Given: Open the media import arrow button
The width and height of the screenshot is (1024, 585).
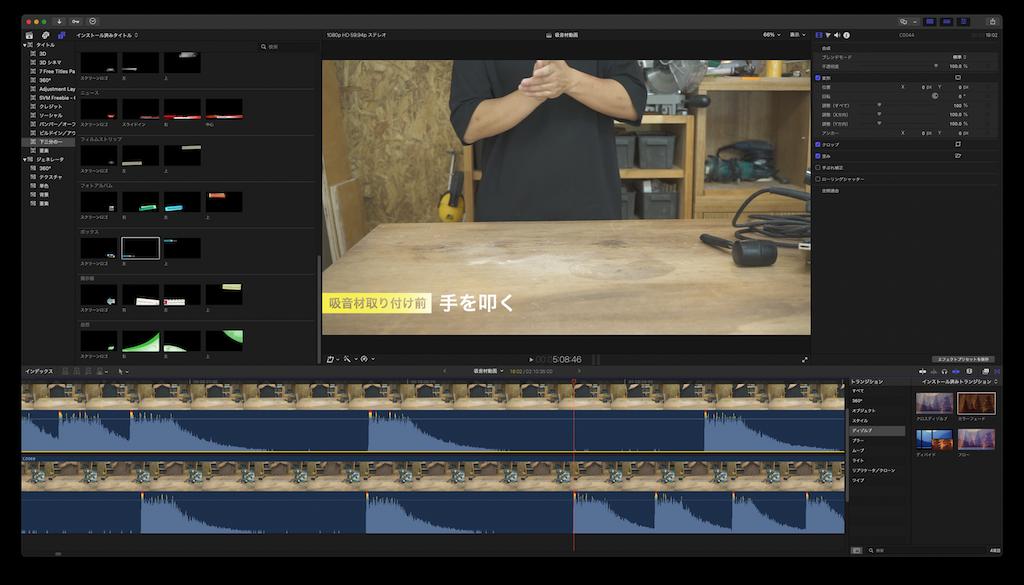Looking at the screenshot, I should 59,22.
